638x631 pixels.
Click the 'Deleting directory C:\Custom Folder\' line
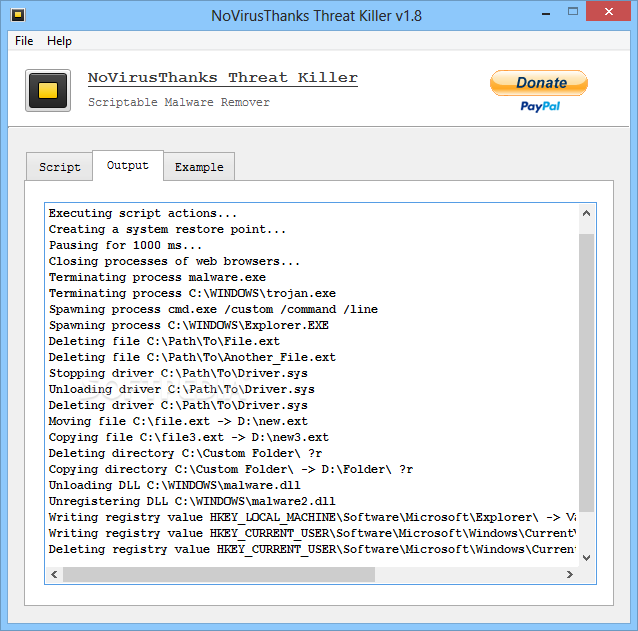185,453
